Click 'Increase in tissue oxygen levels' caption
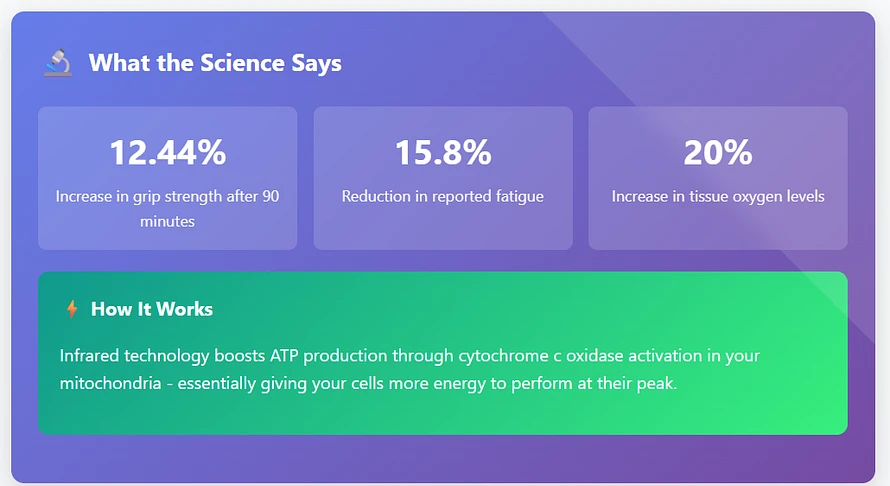The image size is (890, 486). [718, 196]
